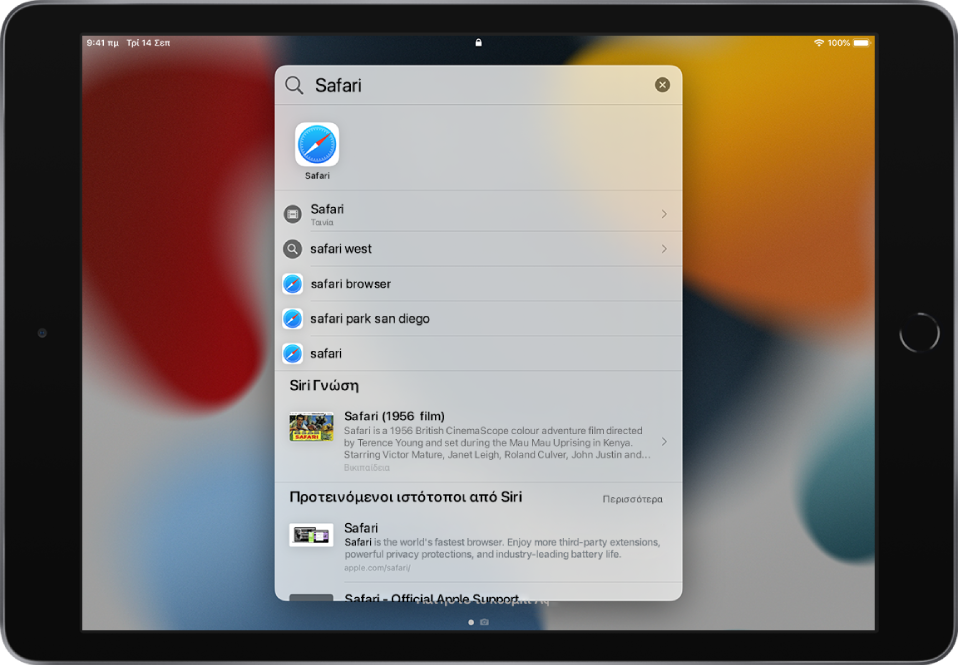The height and width of the screenshot is (665, 958).
Task: Tap the 'Τρί 14 Σεπ' date in status bar
Action: (x=148, y=43)
